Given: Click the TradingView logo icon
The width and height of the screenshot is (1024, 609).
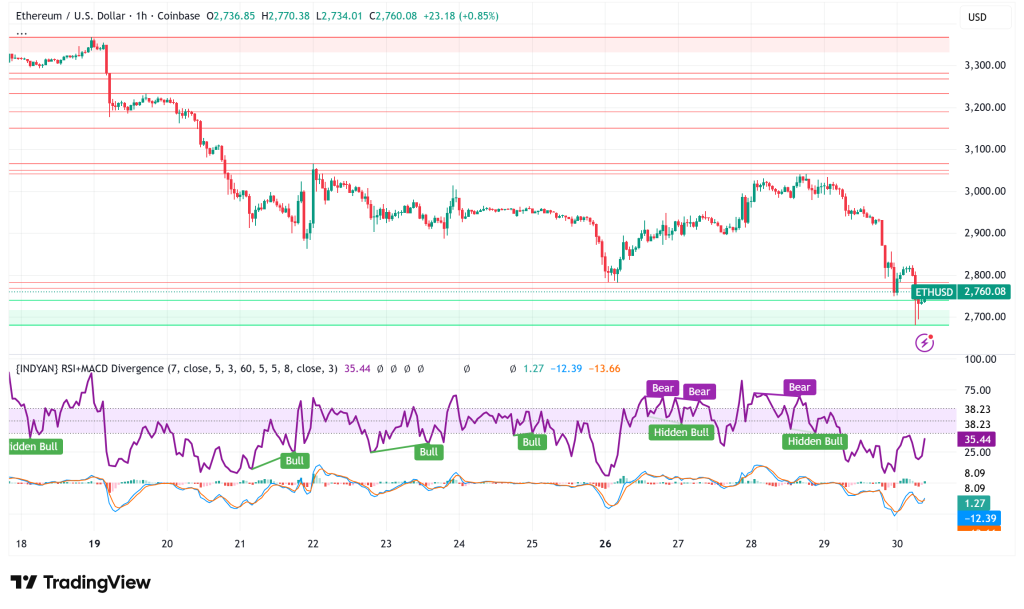Looking at the screenshot, I should coord(24,583).
